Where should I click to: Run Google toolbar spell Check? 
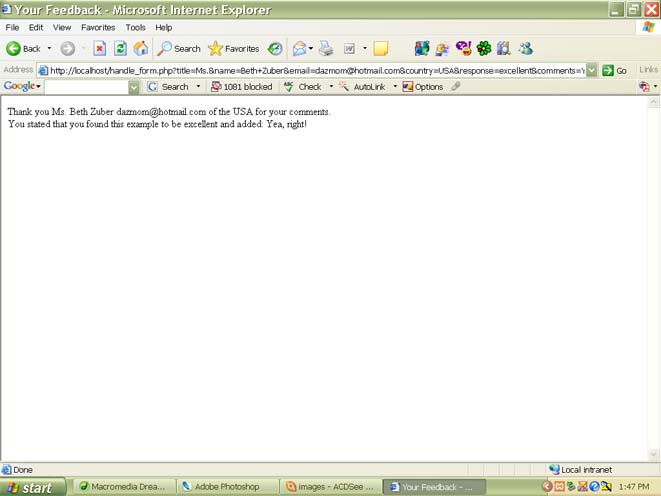click(x=303, y=87)
